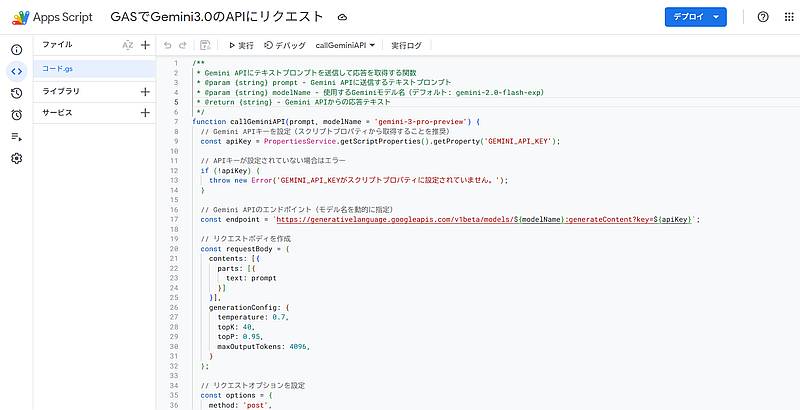Viewport: 800px width, 410px height.
Task: Click on topK: 40 line
Action: click(x=236, y=327)
